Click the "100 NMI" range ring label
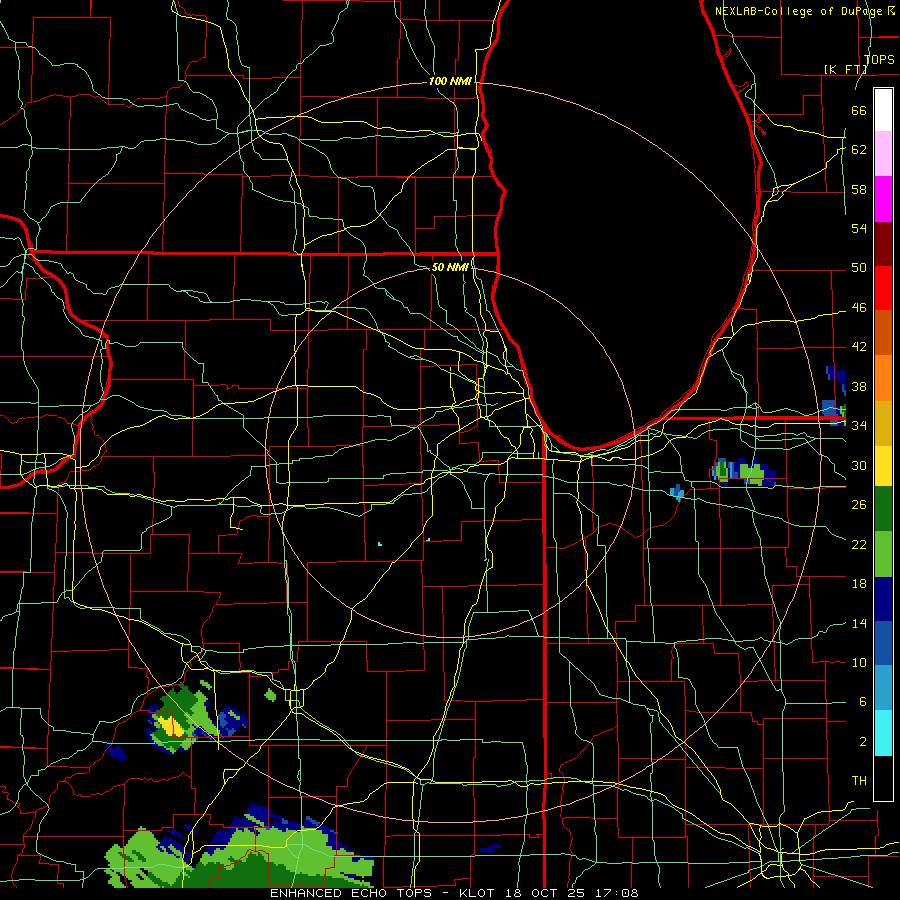The height and width of the screenshot is (900, 900). click(x=450, y=82)
